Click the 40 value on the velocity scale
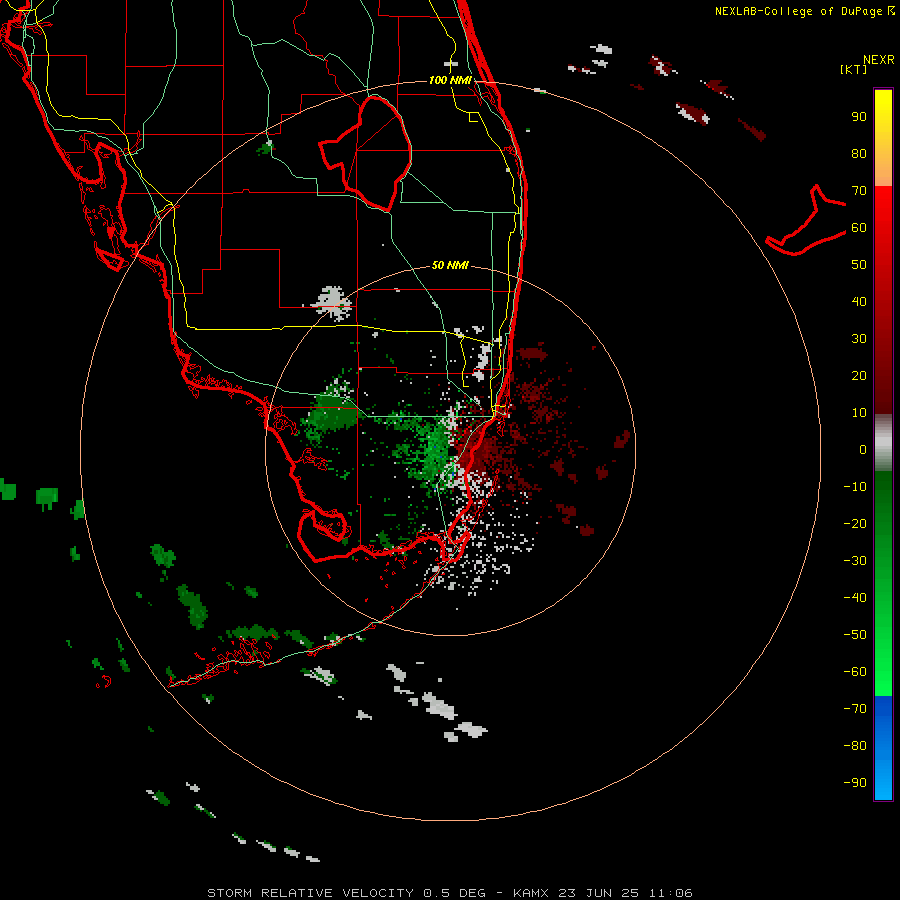The width and height of the screenshot is (900, 900). [859, 301]
